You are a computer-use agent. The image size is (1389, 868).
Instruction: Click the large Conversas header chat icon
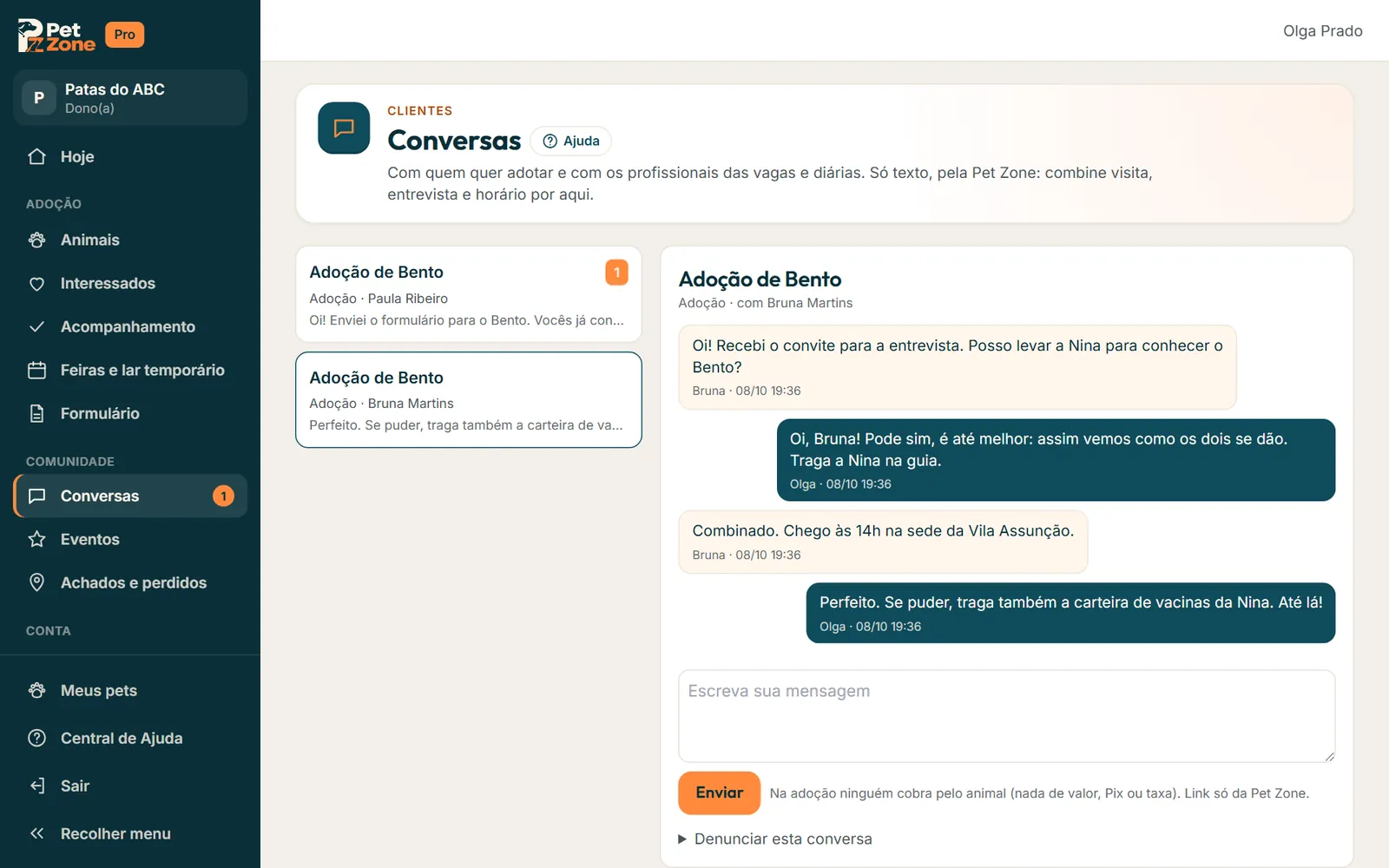coord(344,128)
